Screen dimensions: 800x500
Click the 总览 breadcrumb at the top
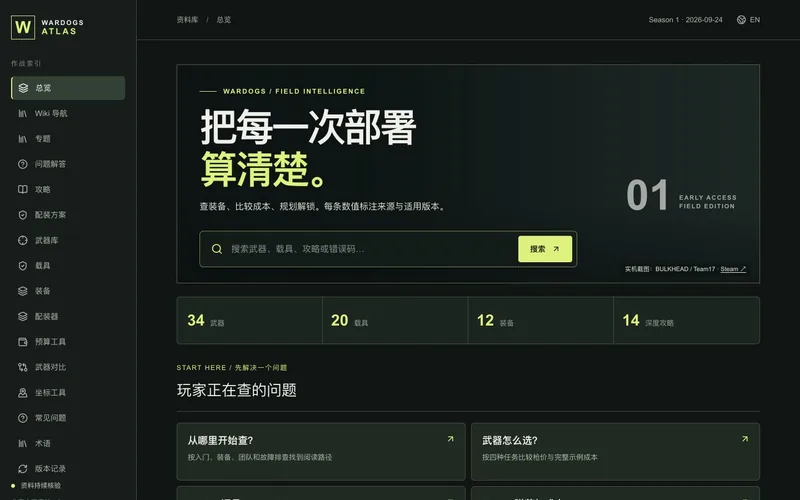(223, 20)
